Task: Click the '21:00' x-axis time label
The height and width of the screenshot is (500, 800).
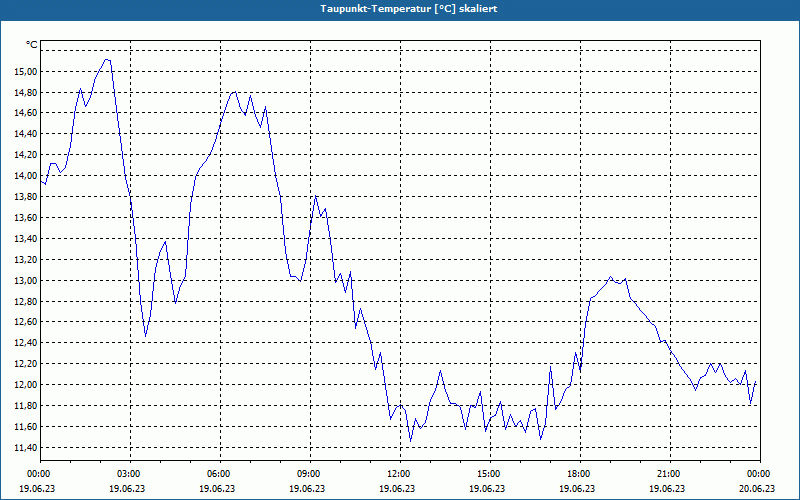Action: 670,473
